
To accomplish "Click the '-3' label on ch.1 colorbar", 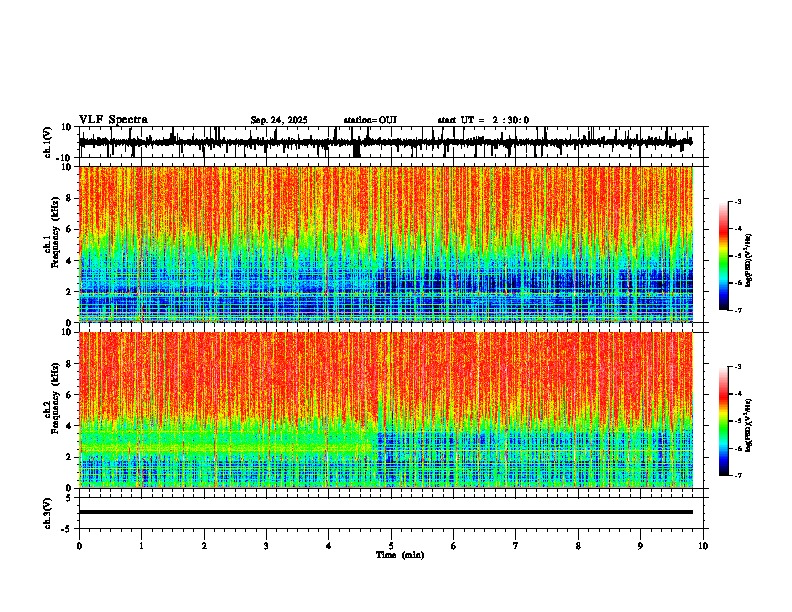I will point(737,201).
